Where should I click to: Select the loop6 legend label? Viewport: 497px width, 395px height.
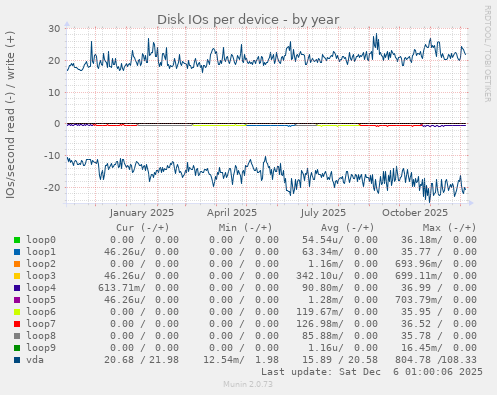coord(41,312)
